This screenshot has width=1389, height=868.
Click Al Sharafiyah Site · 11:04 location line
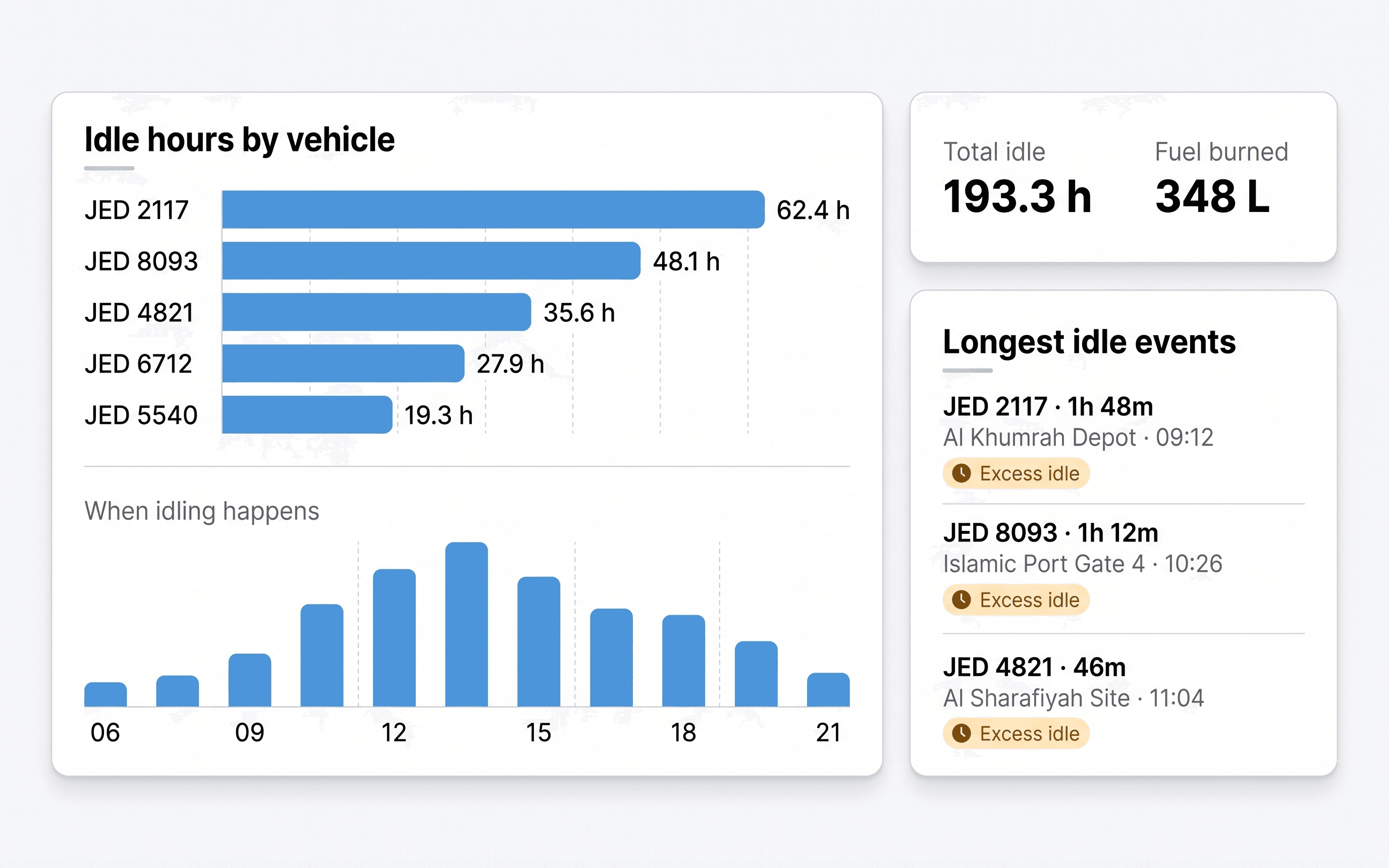tap(1074, 698)
